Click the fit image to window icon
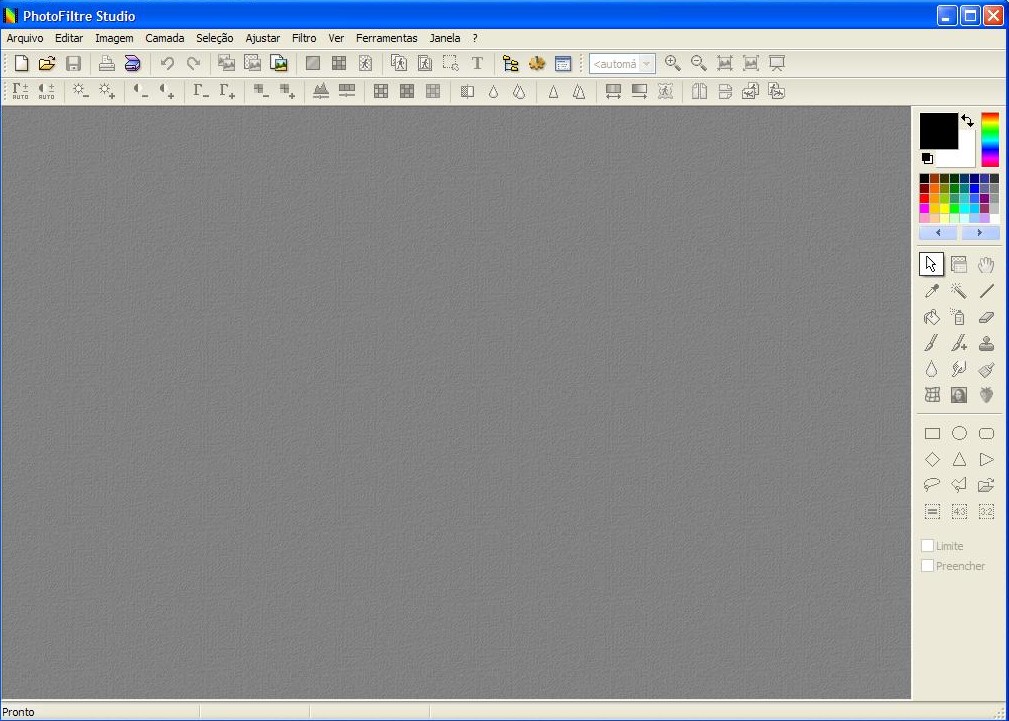The height and width of the screenshot is (721, 1009). 725,63
